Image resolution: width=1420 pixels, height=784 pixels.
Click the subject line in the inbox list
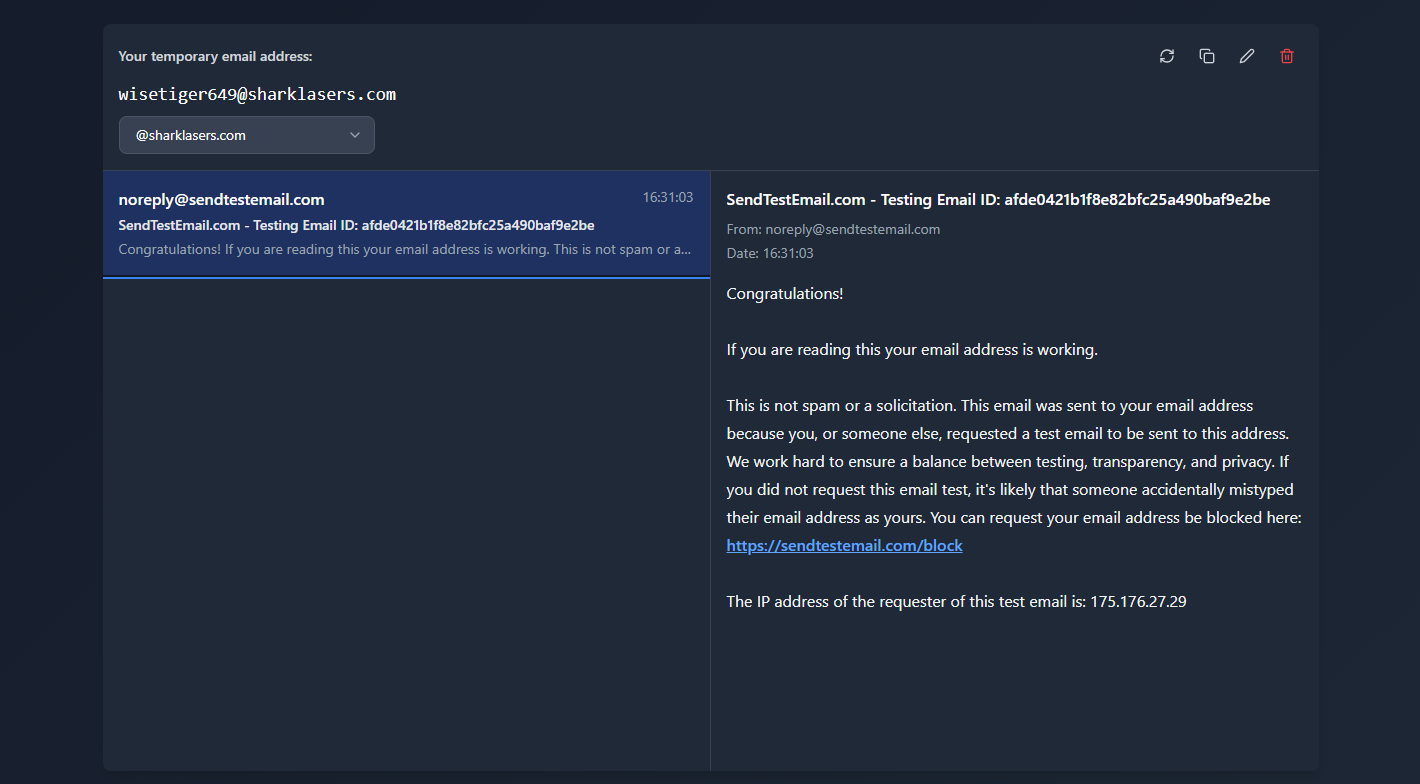(x=356, y=225)
